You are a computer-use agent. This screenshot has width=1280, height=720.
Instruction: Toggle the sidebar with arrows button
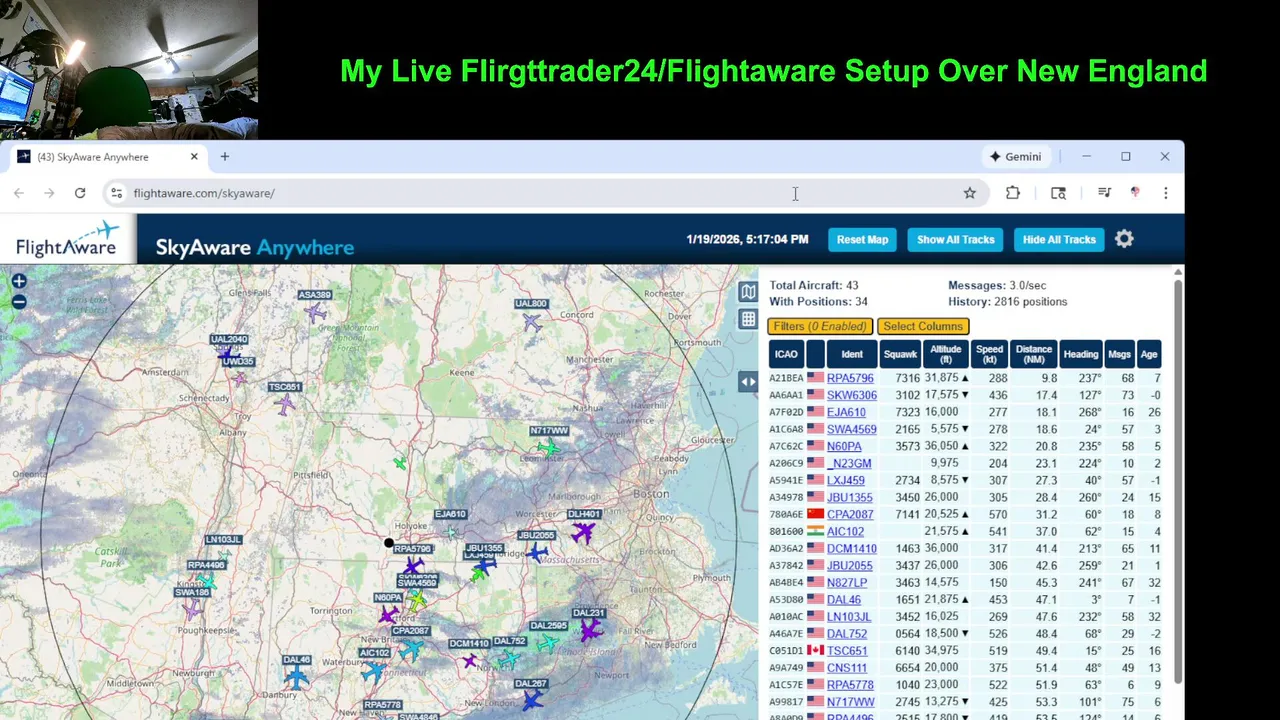tap(748, 381)
